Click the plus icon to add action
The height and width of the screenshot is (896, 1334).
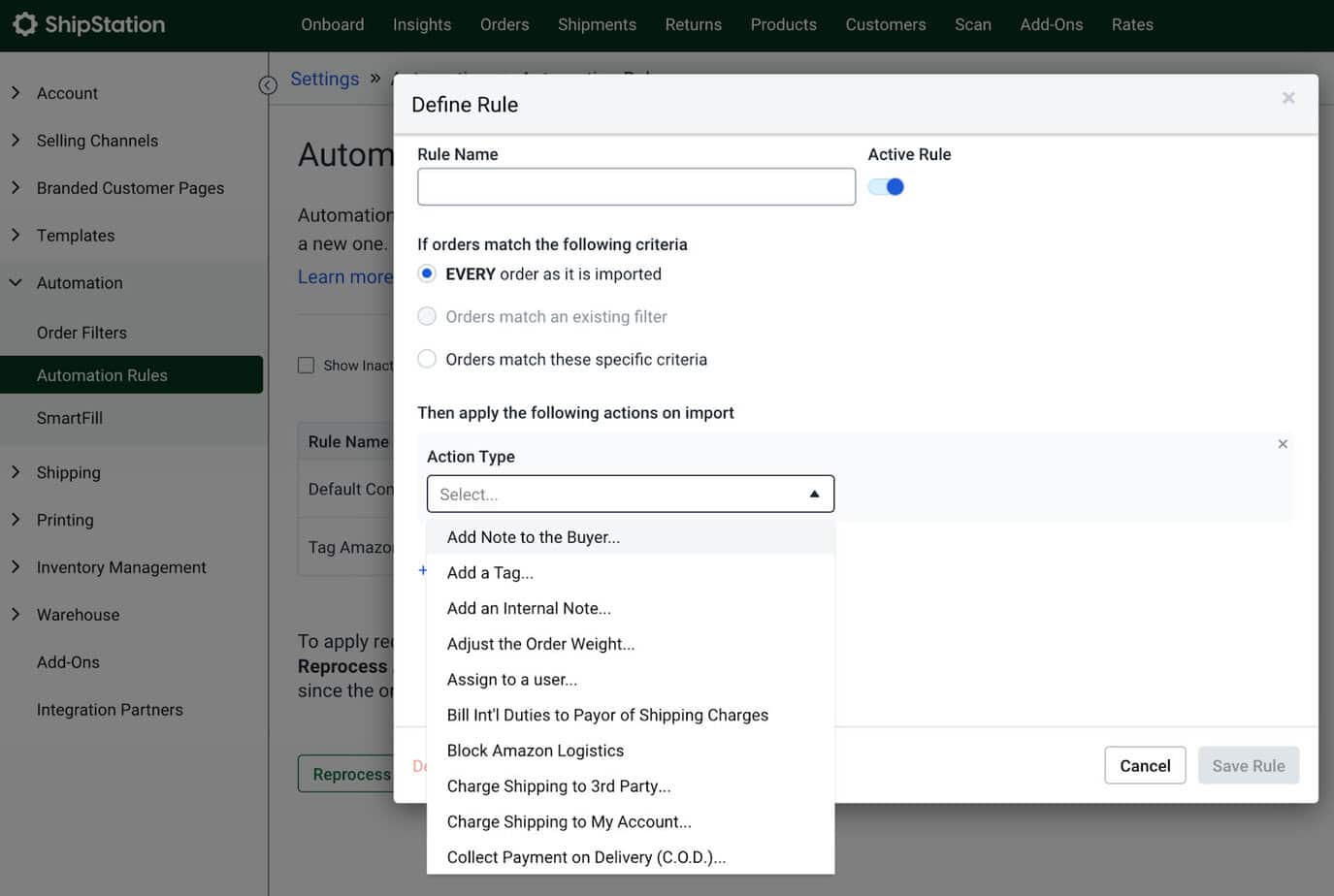(x=422, y=570)
